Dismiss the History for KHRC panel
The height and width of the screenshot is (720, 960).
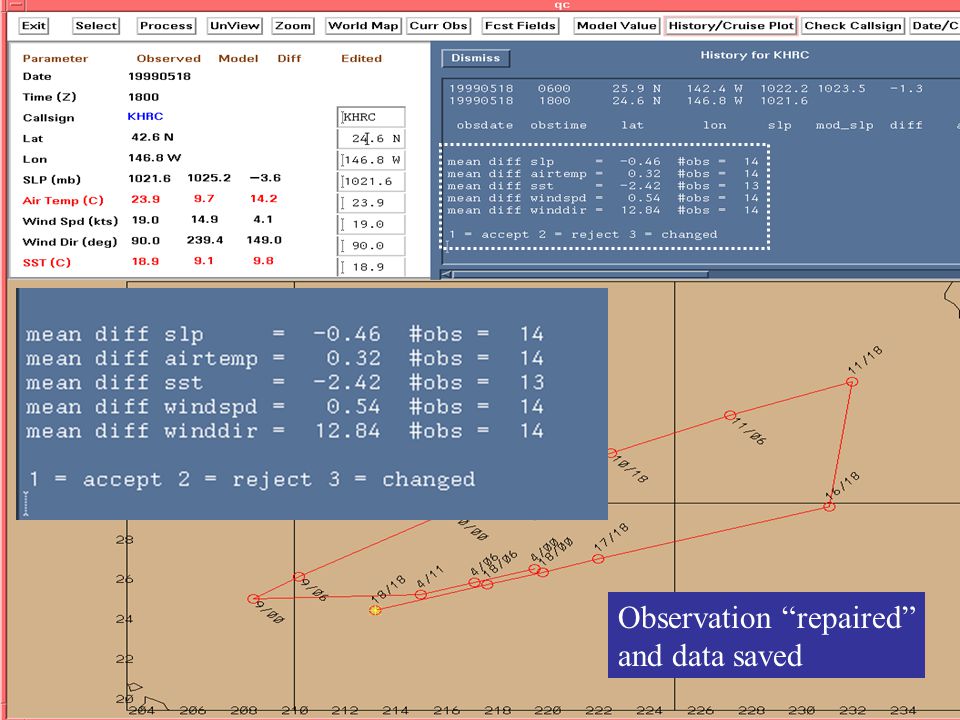point(476,58)
